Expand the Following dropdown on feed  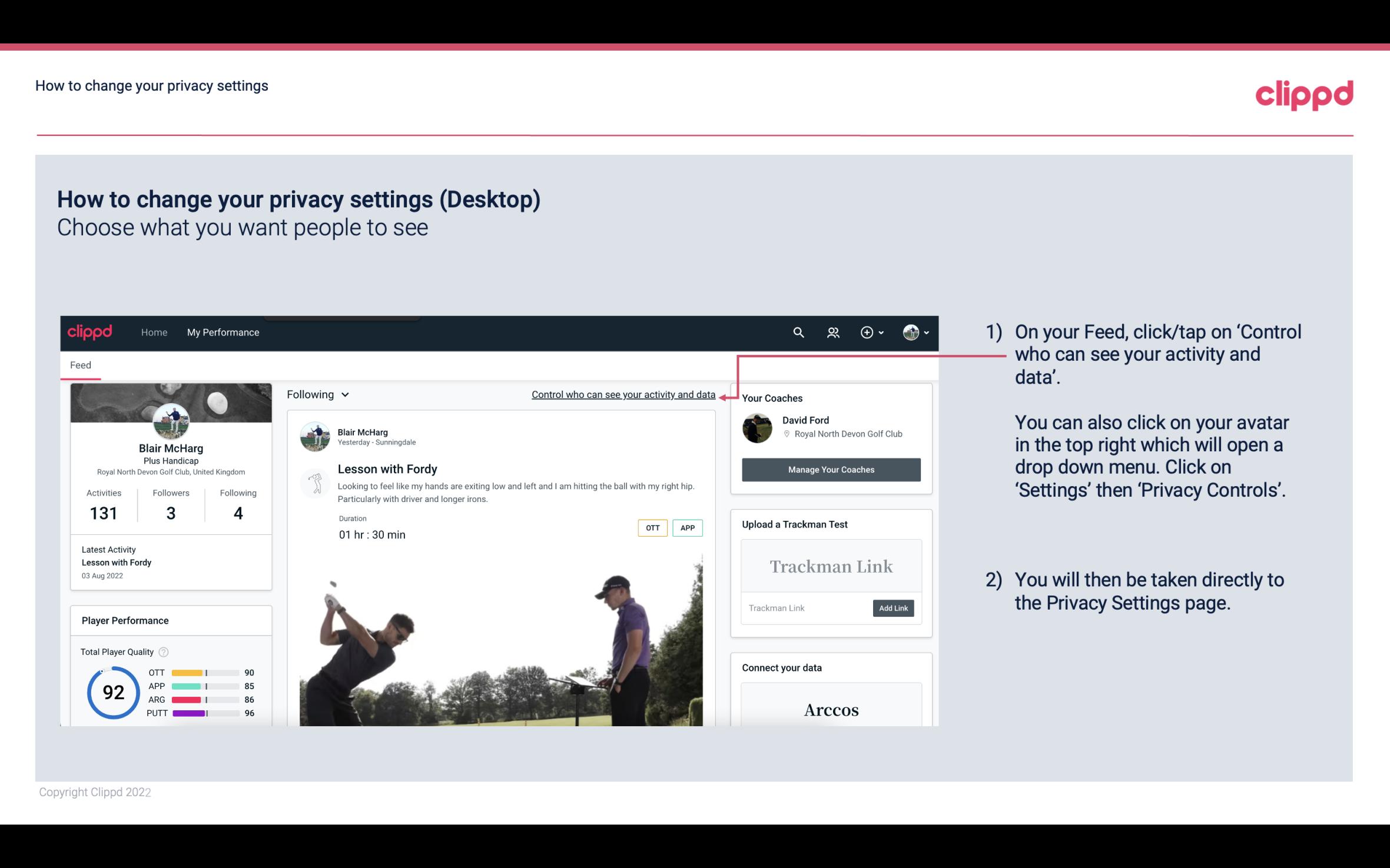click(x=316, y=393)
